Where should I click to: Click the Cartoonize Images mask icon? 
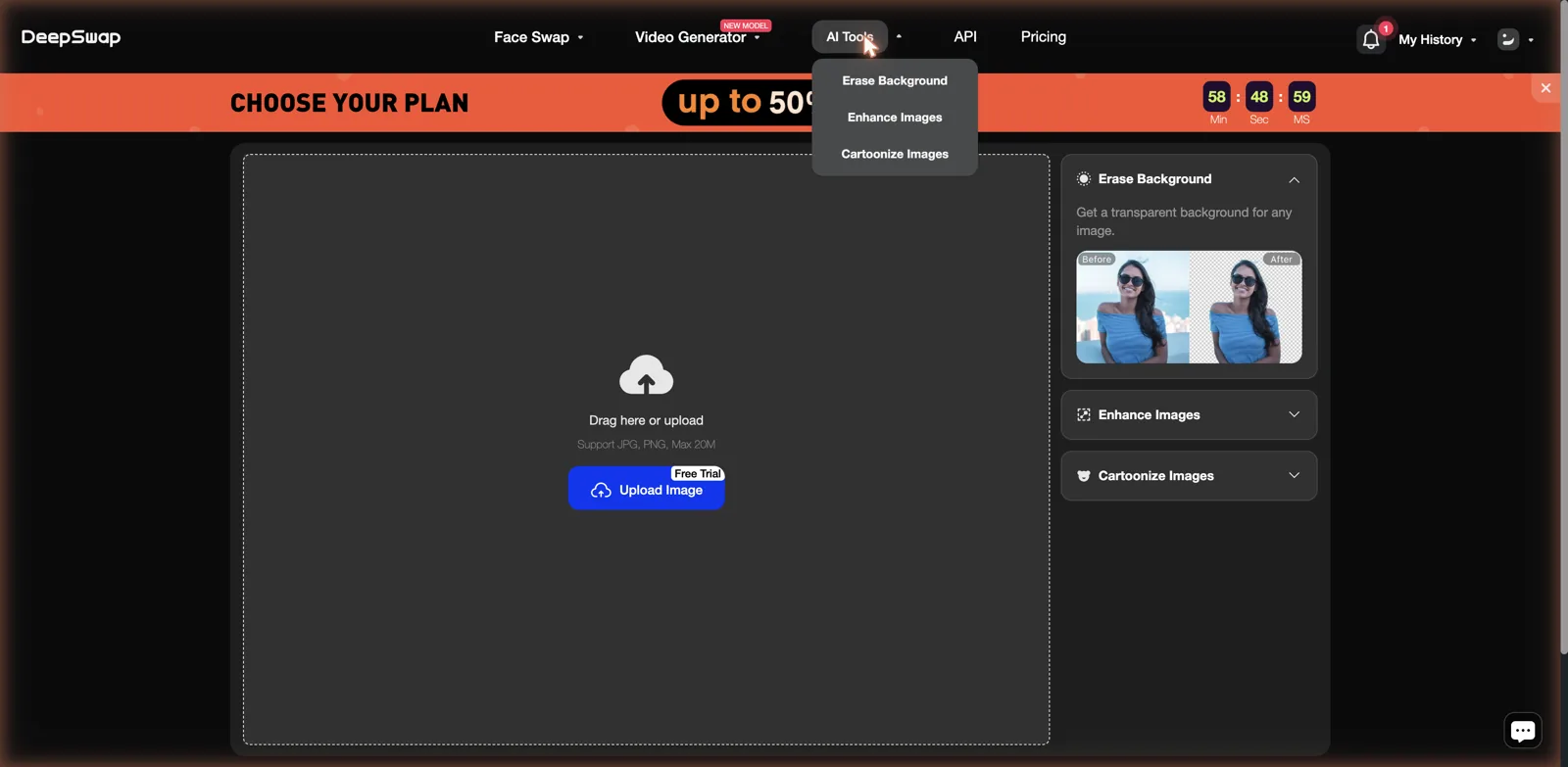point(1084,476)
